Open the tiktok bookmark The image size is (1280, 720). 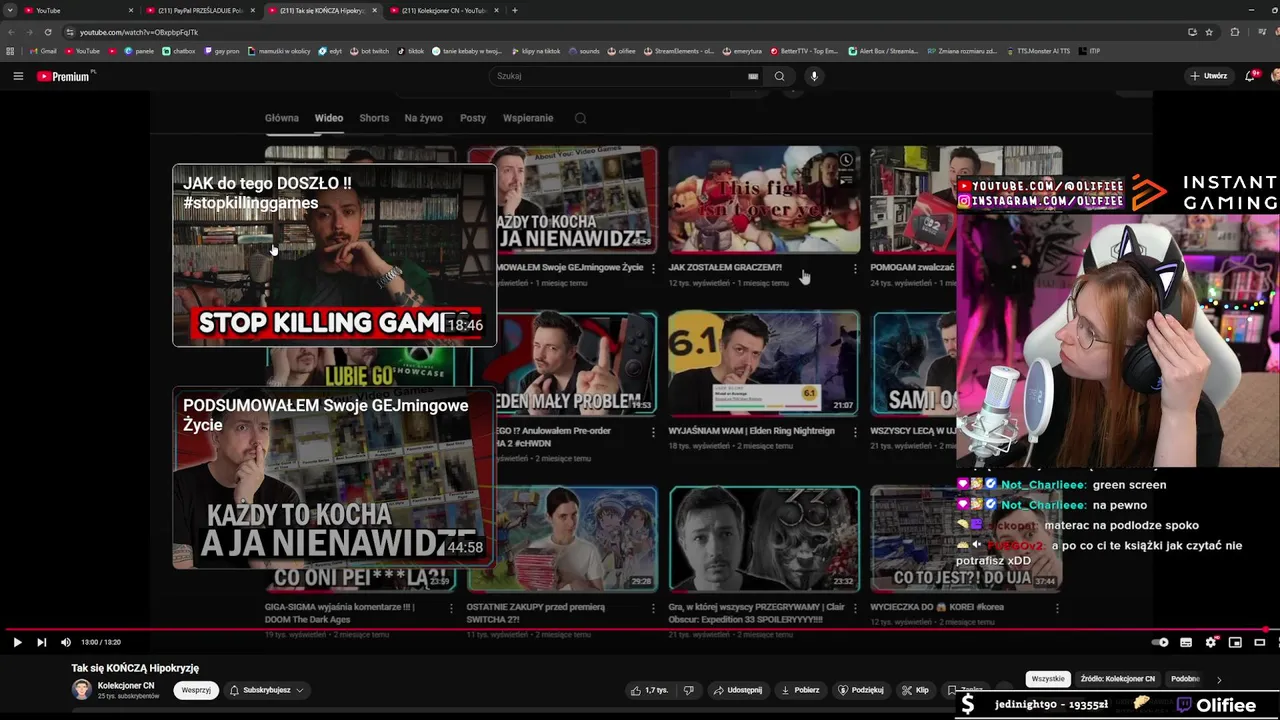click(x=411, y=51)
